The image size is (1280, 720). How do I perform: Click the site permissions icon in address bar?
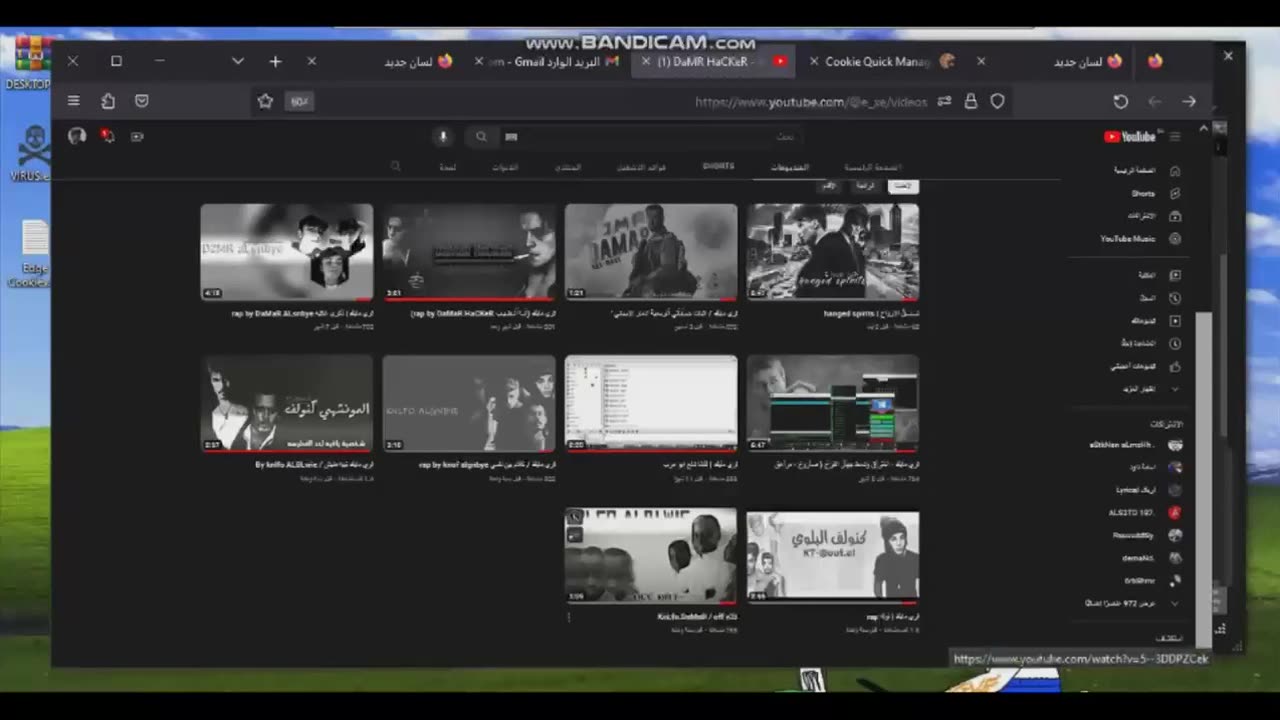(x=944, y=101)
